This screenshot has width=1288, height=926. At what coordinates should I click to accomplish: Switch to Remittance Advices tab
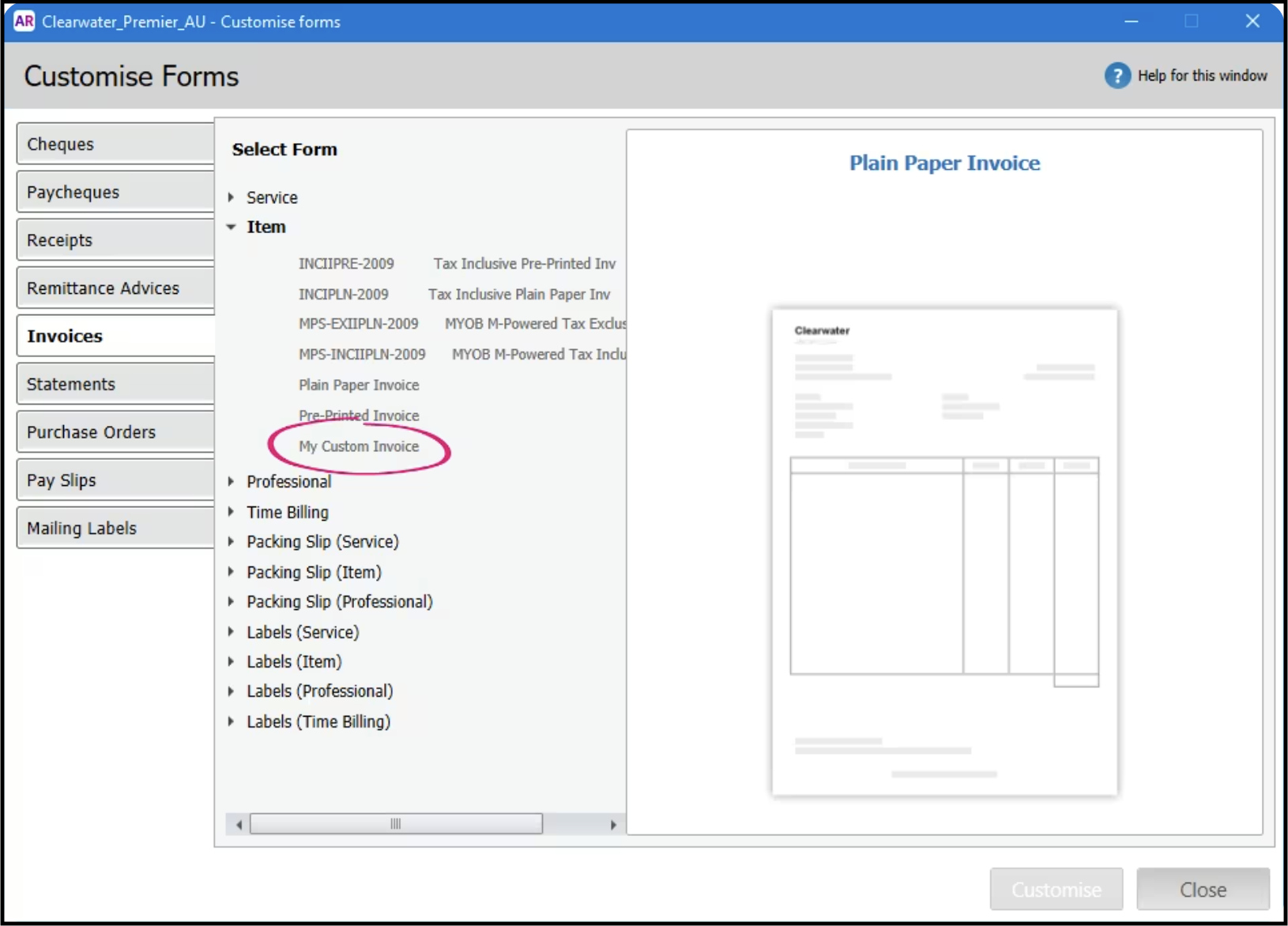(x=115, y=288)
